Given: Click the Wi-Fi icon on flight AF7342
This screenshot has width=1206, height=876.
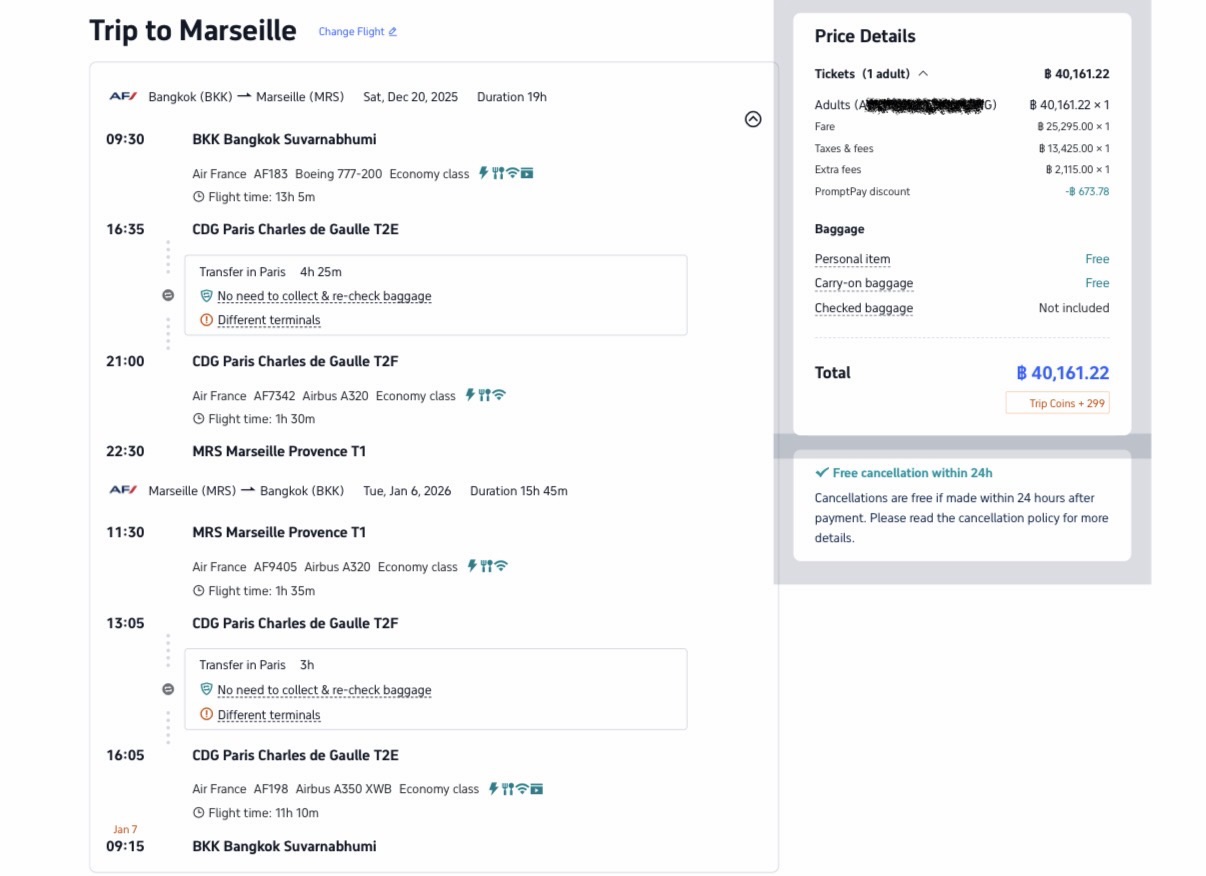Looking at the screenshot, I should tap(499, 395).
